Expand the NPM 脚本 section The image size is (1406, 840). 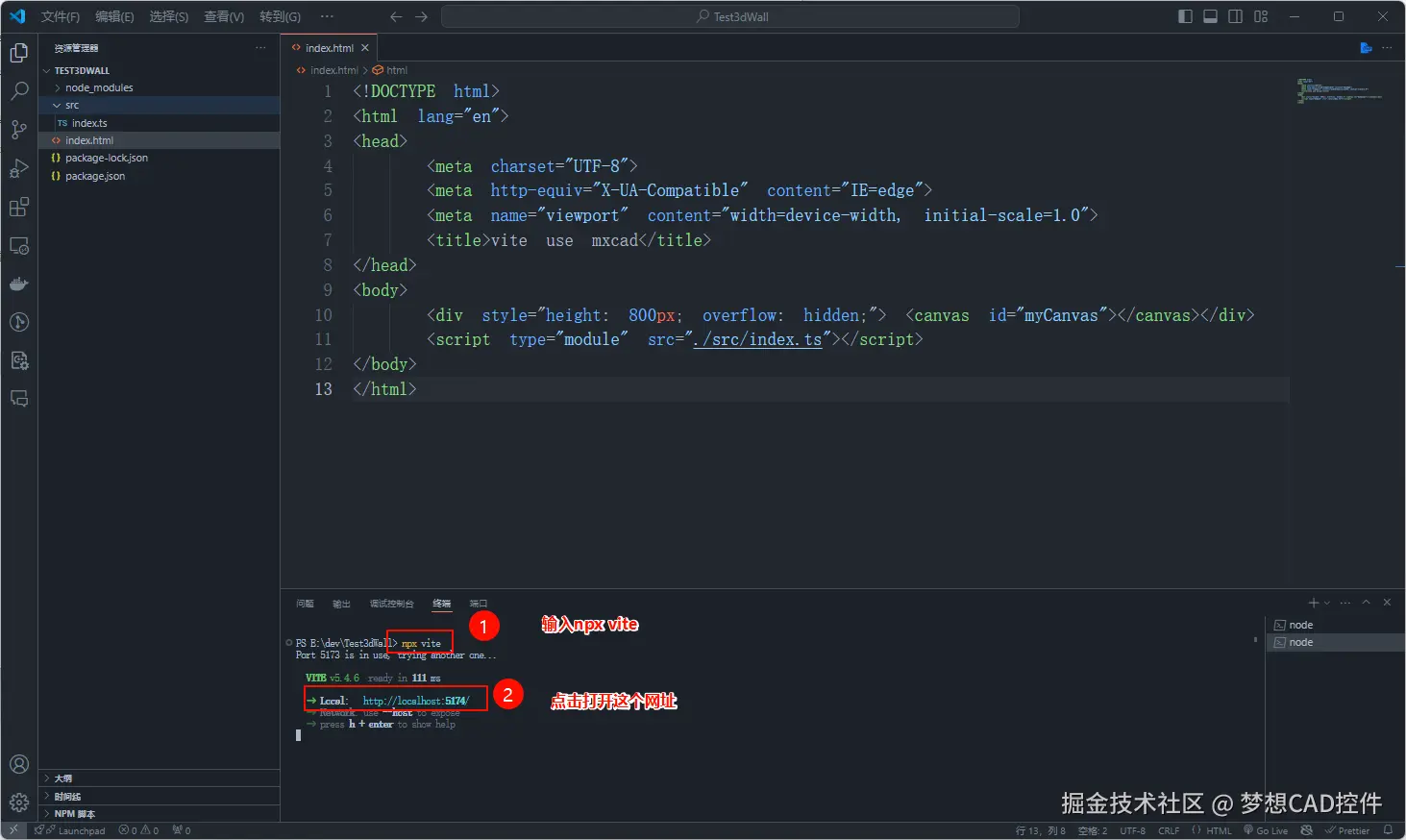click(159, 813)
